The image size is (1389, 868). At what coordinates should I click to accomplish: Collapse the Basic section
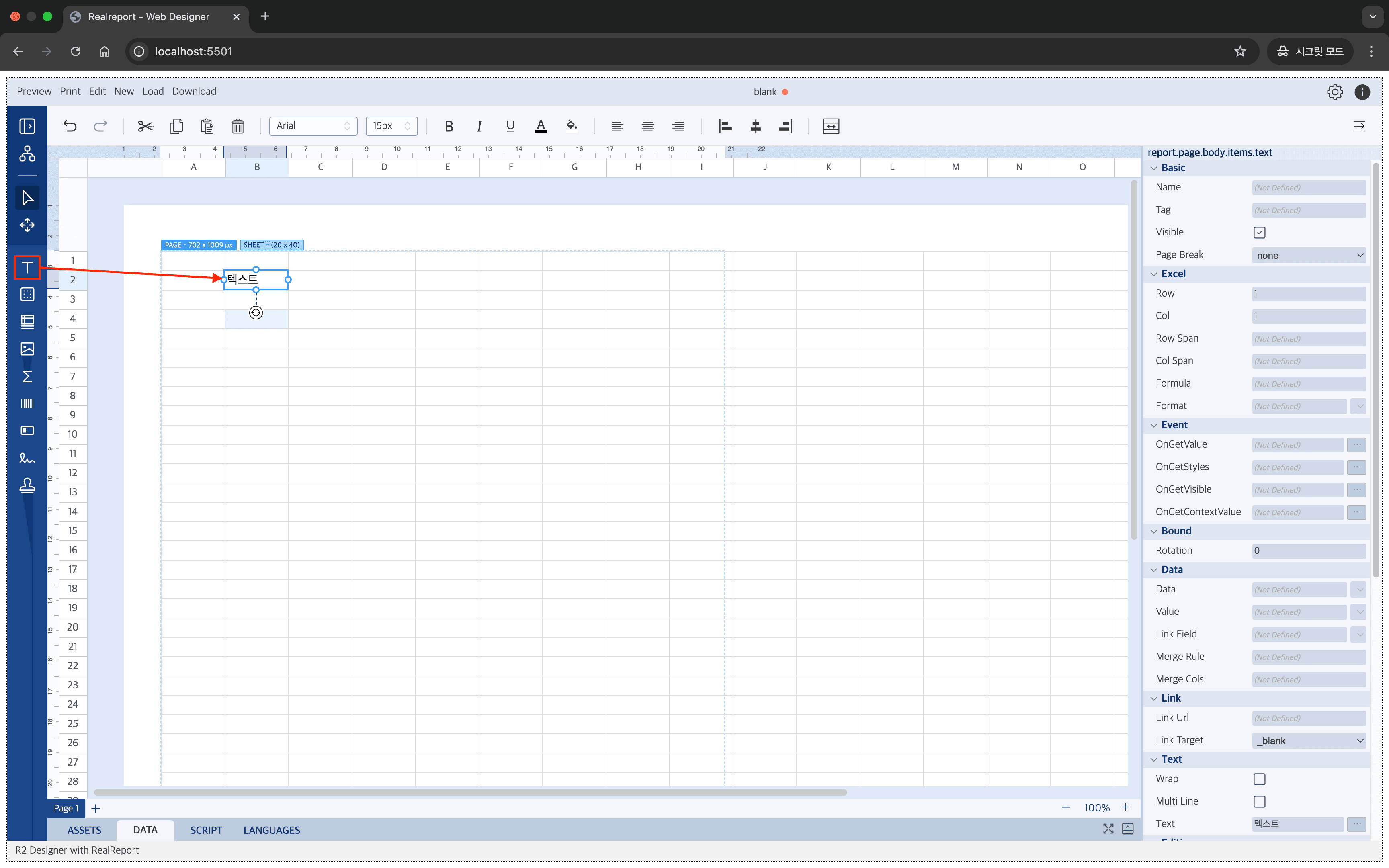(1154, 168)
